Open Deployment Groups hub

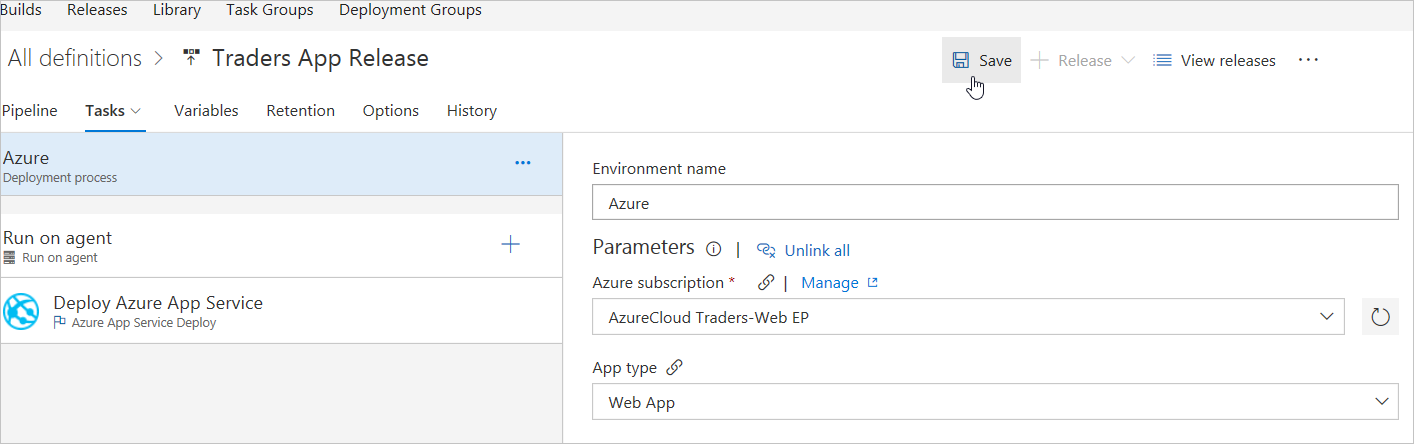(410, 10)
